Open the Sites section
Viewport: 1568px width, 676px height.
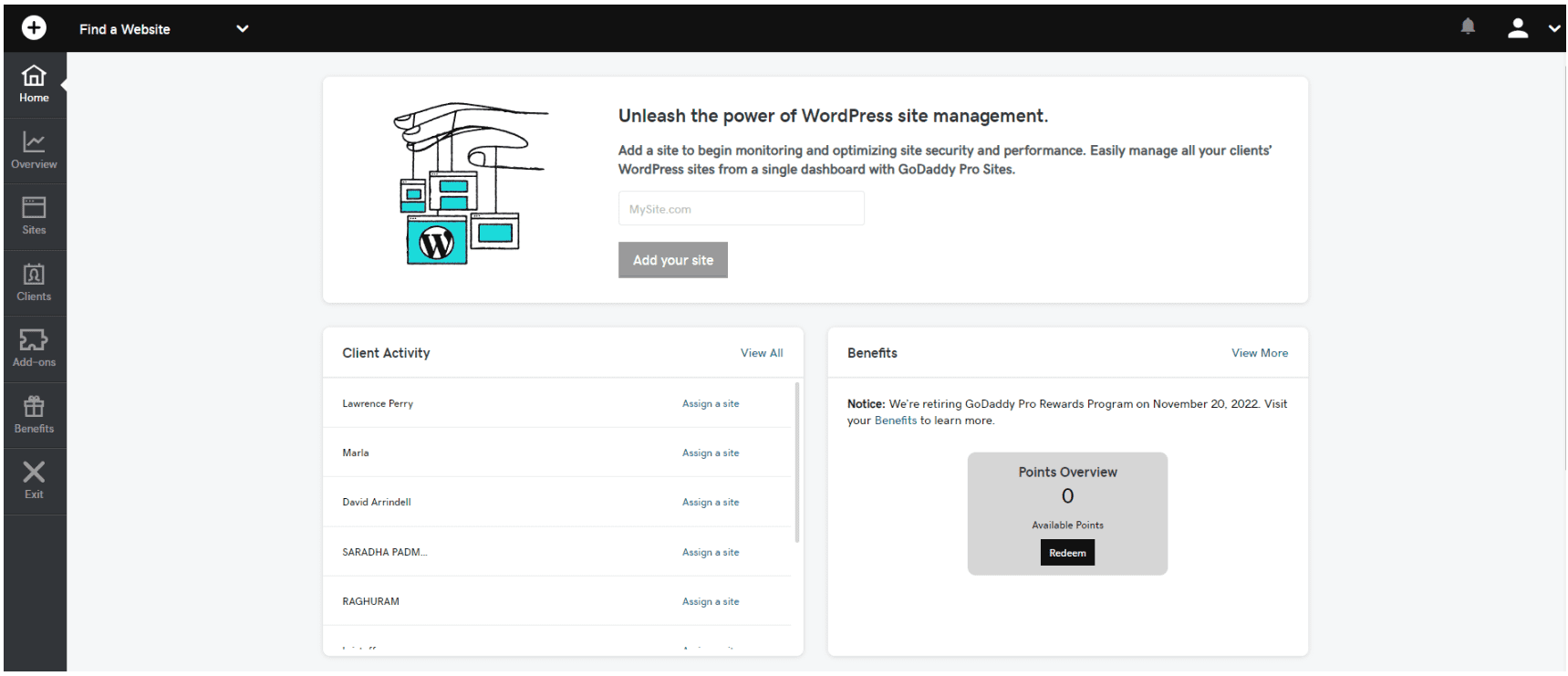(x=35, y=217)
